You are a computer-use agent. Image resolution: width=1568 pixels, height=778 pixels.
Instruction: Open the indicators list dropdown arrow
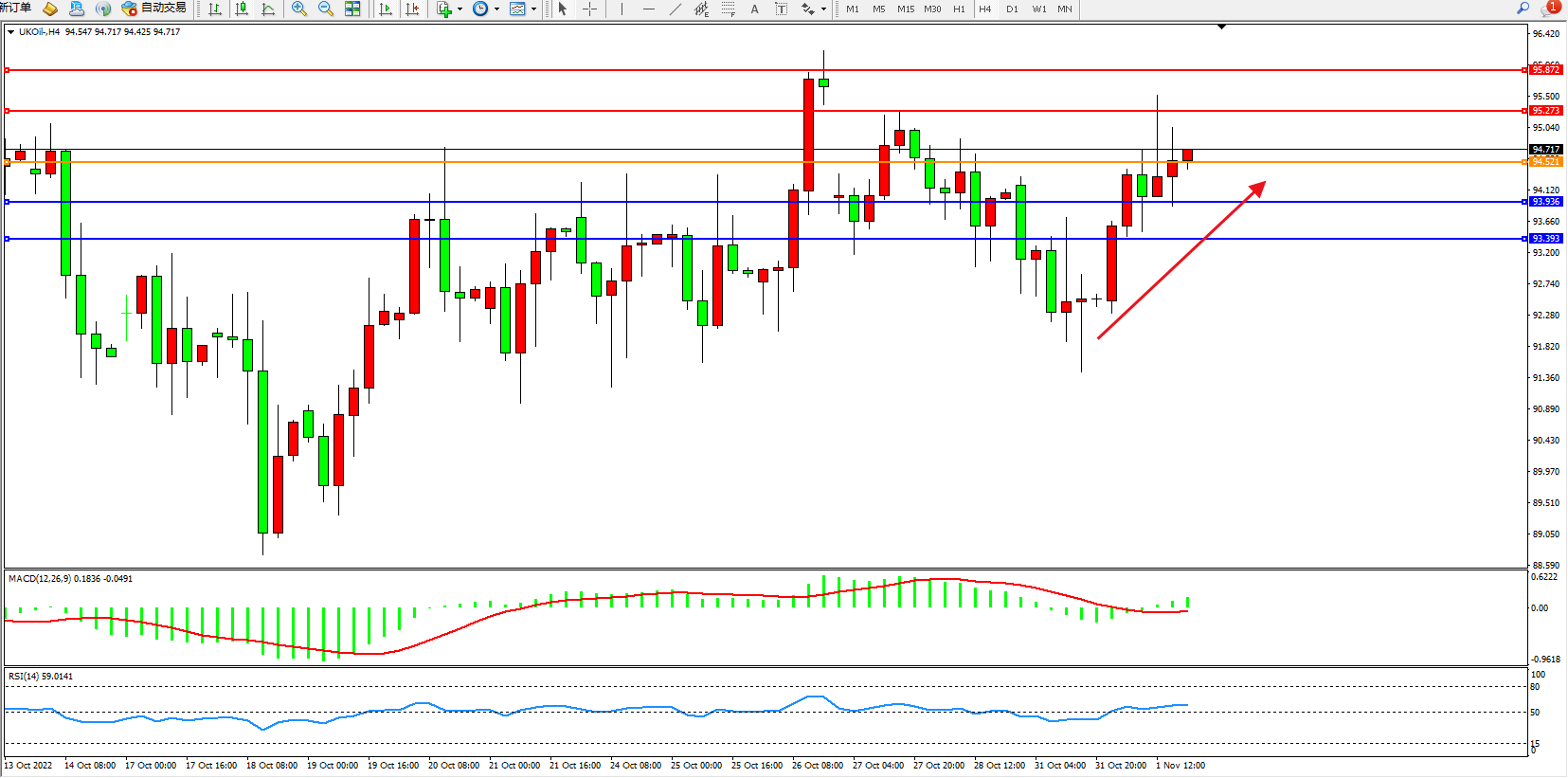coord(460,9)
